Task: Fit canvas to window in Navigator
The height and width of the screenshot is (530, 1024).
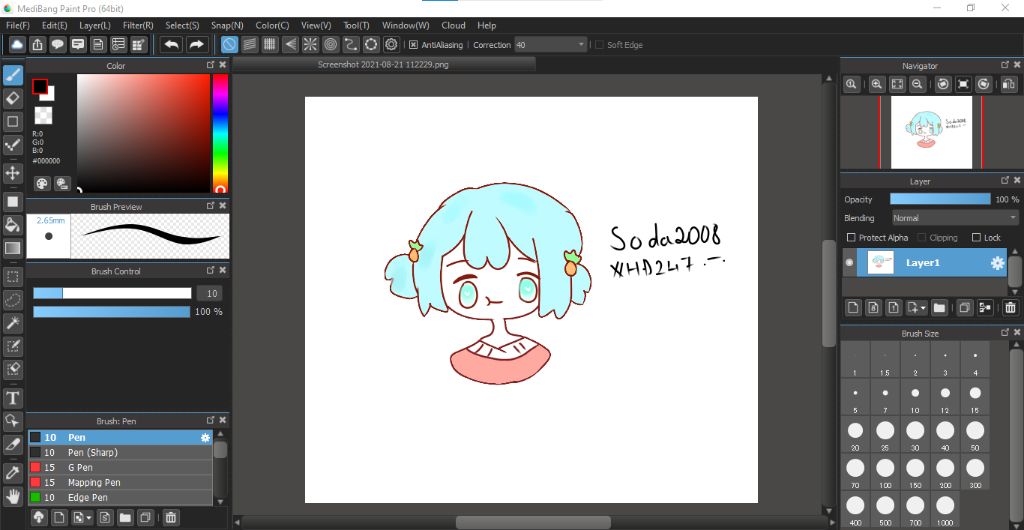Action: point(897,84)
